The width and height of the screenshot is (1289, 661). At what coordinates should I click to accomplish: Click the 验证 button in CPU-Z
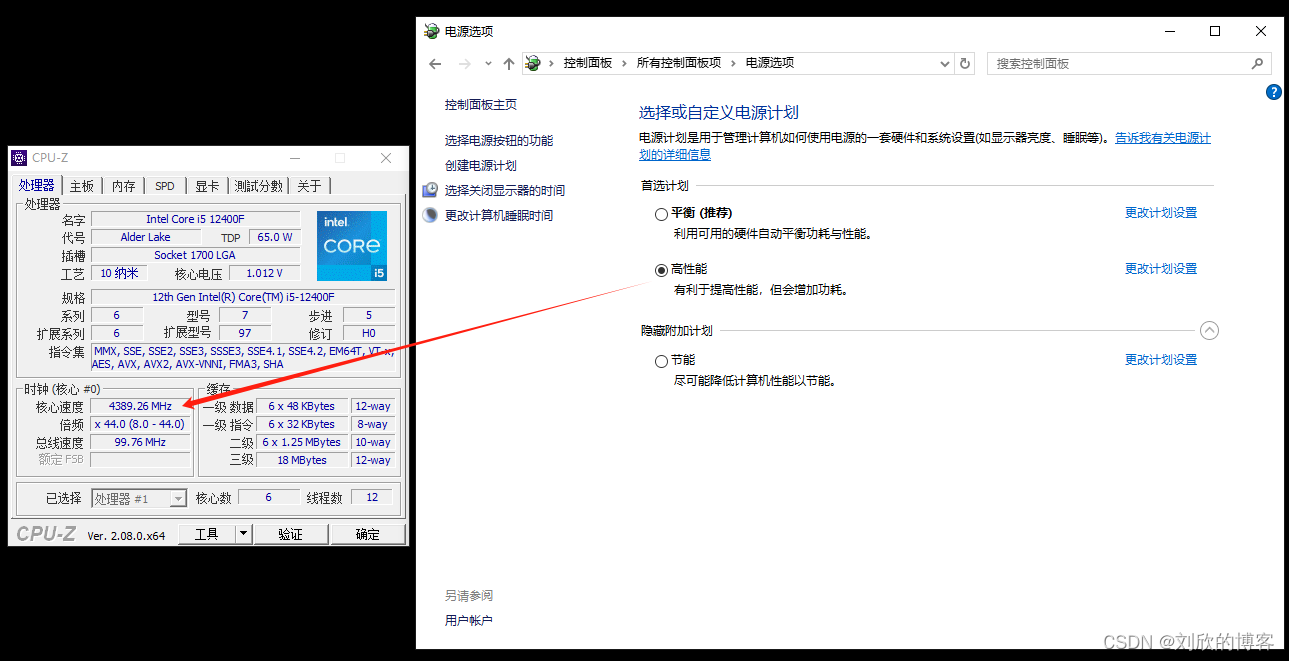291,534
